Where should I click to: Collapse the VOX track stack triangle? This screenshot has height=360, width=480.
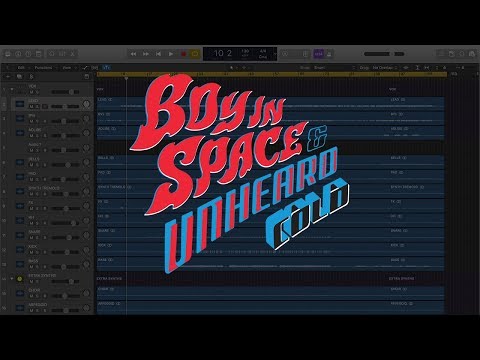[12, 89]
